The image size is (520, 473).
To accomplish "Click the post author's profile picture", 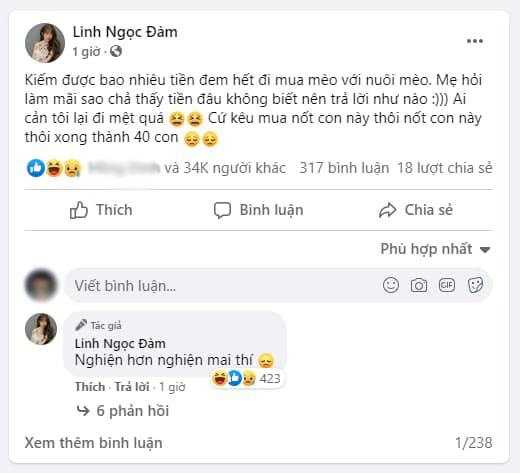I will point(45,43).
